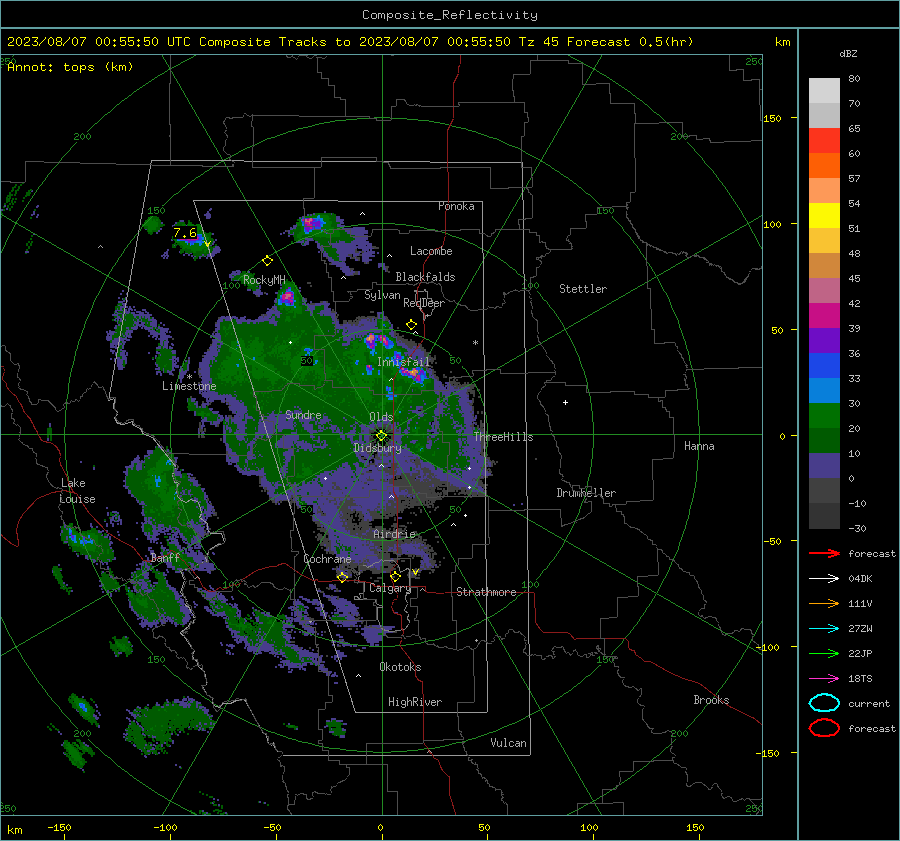Image resolution: width=900 pixels, height=841 pixels.
Task: Select the magenta 42 dBZ swatch
Action: pos(824,315)
